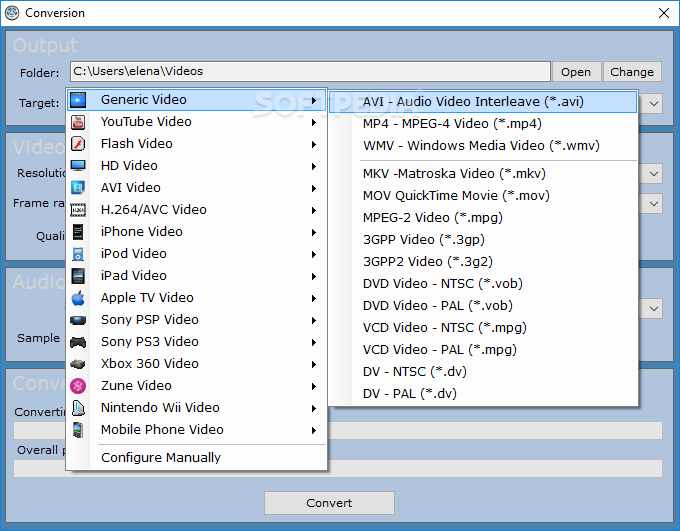Select iPad Video menu entry
The height and width of the screenshot is (531, 680).
pyautogui.click(x=196, y=276)
